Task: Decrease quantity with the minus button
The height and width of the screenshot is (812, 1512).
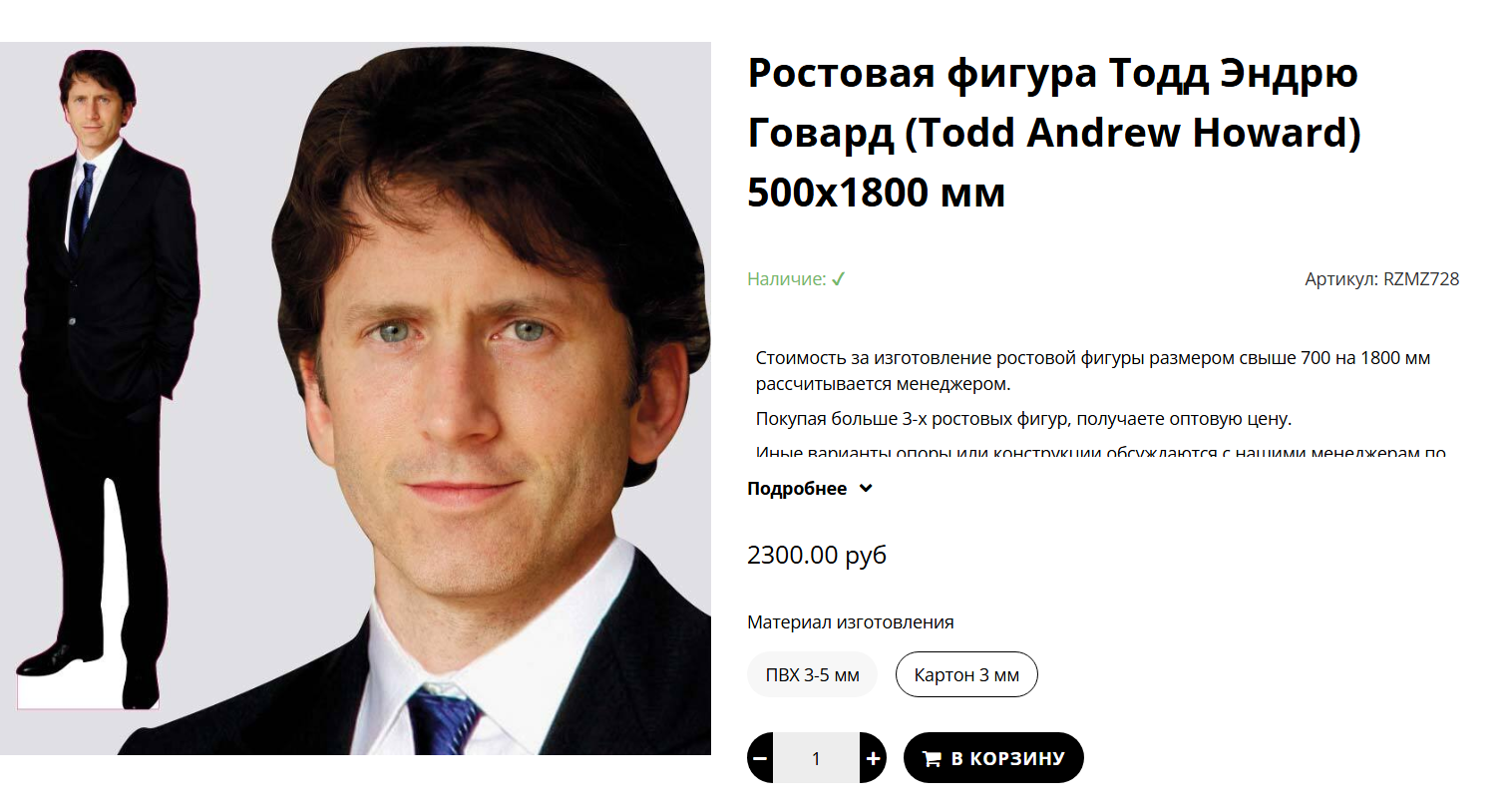Action: coord(760,758)
